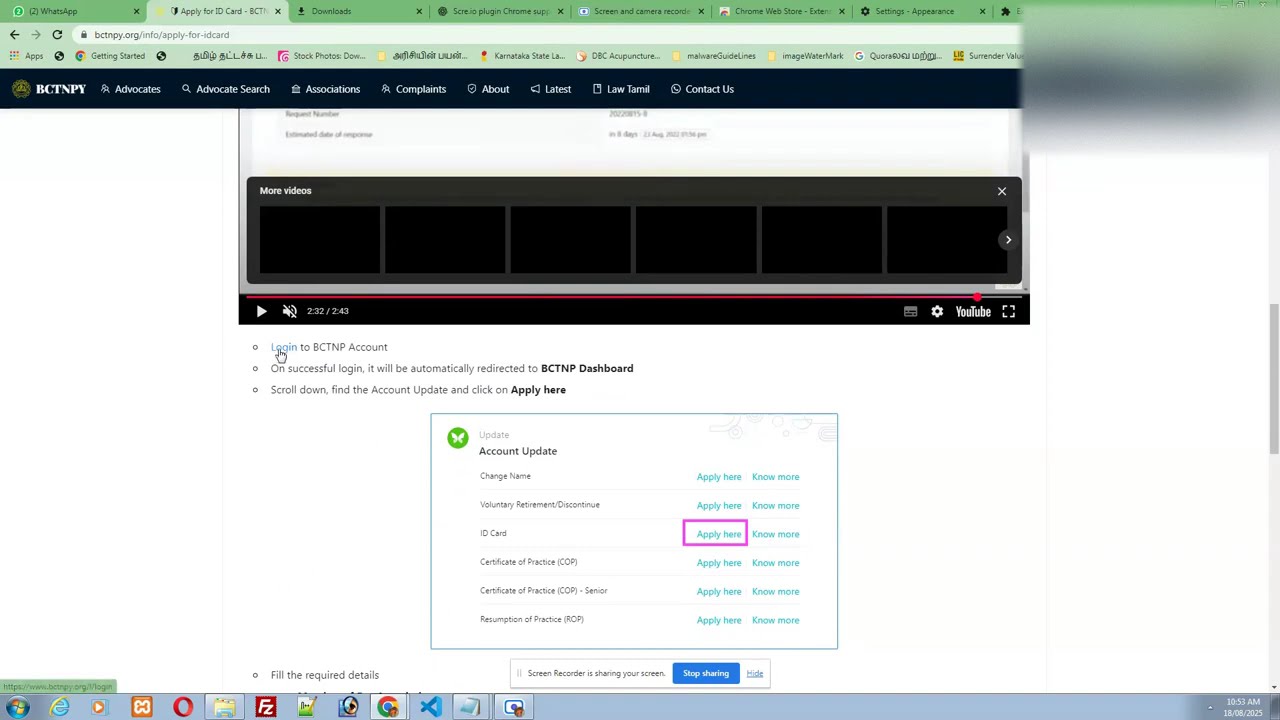Click Know more for Voluntary Retirement/Discontinue

(775, 505)
